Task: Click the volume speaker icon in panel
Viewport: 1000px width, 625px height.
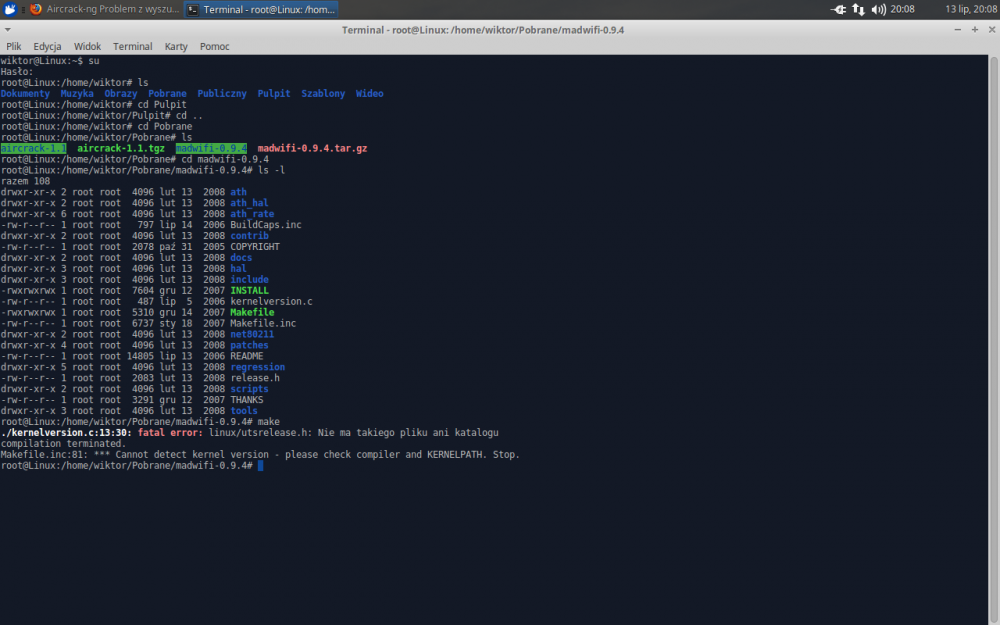Action: pos(878,9)
